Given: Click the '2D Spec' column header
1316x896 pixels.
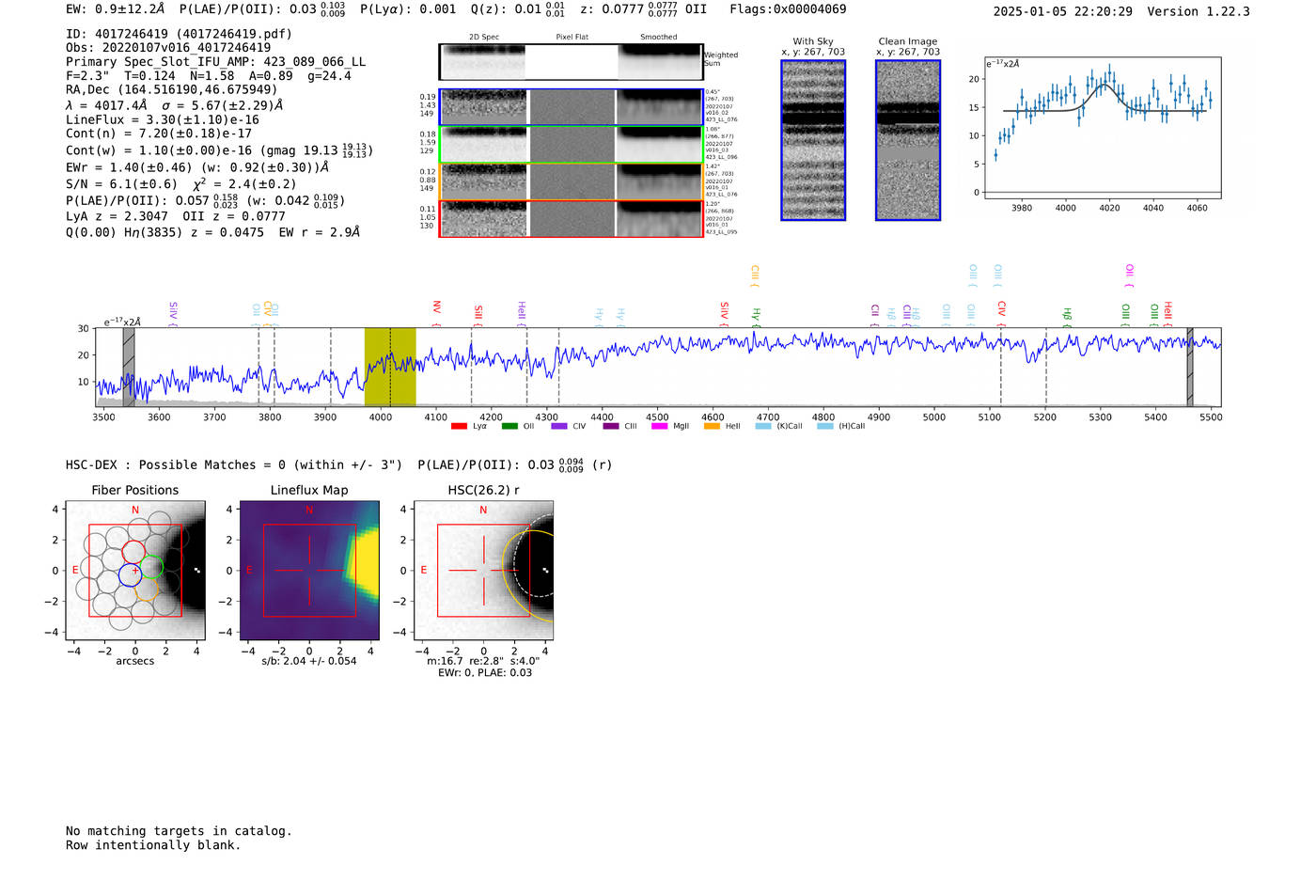Looking at the screenshot, I should click(484, 38).
